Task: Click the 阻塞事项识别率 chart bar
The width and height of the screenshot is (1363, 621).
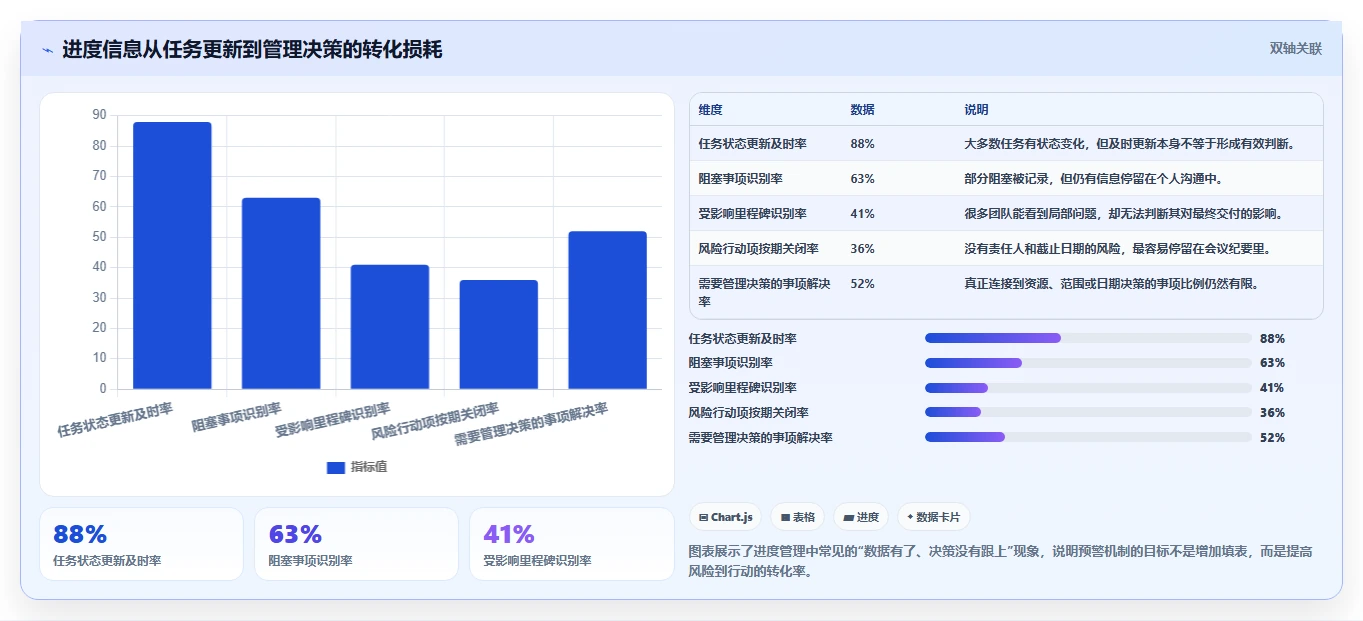Action: pos(281,293)
